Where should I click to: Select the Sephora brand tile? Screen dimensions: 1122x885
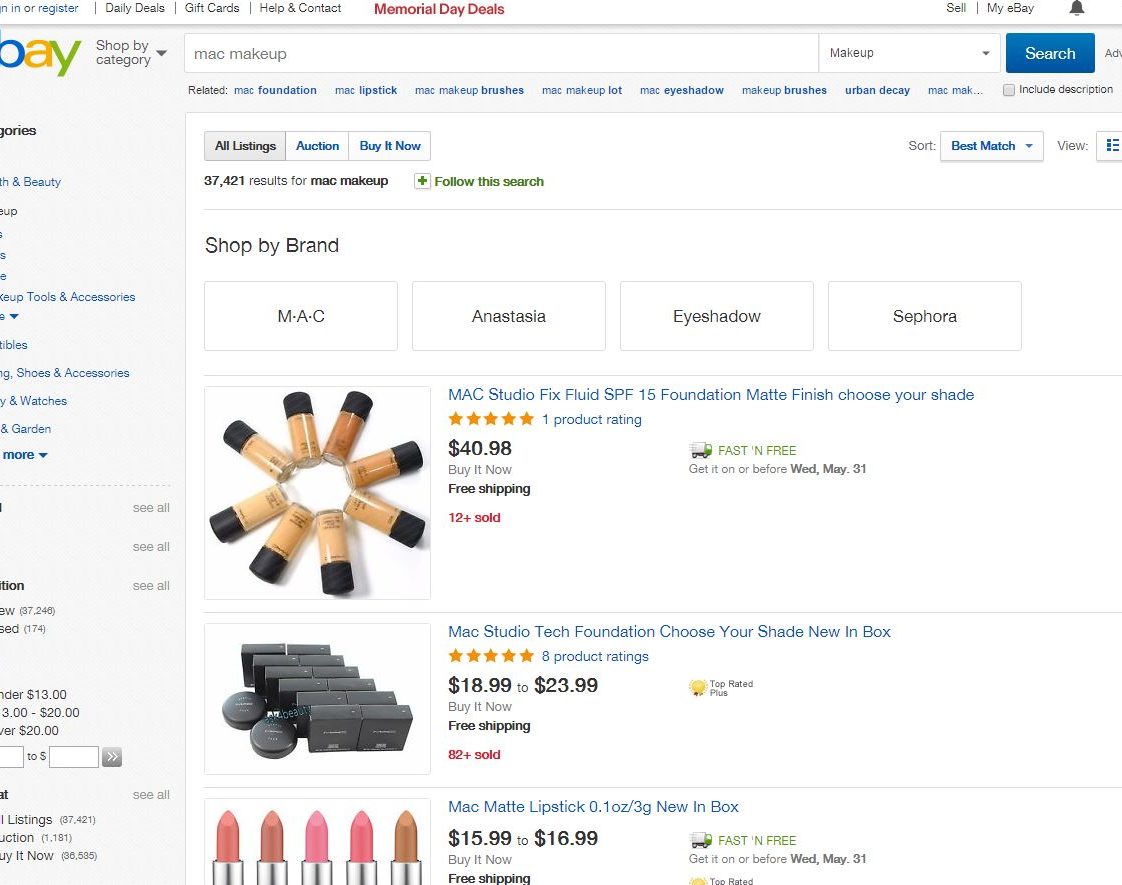pos(924,316)
